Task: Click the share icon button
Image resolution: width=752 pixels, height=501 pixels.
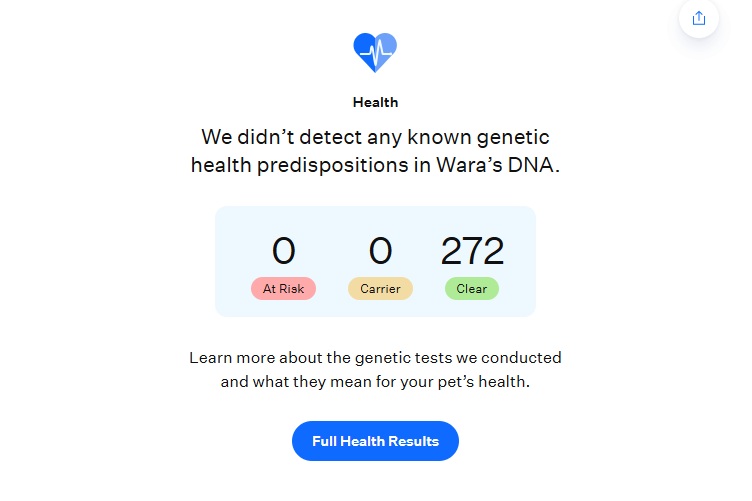Action: (698, 18)
